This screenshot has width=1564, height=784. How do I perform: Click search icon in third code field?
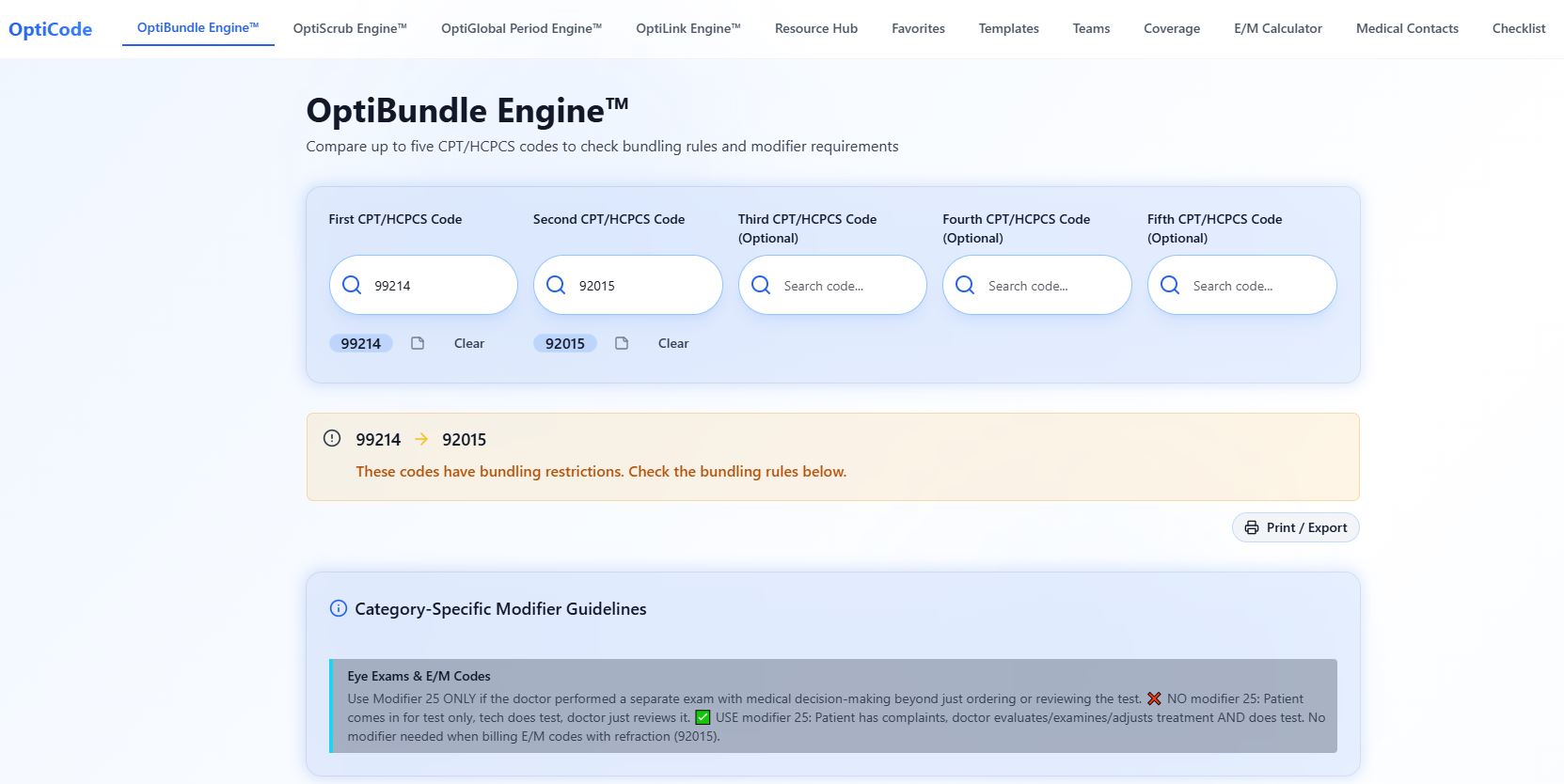761,285
